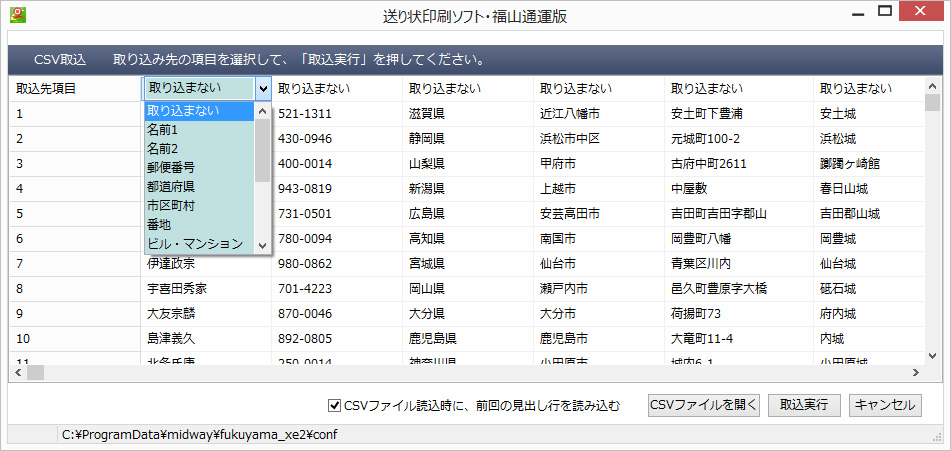Pick 市区町村 in the dropdown list
The image size is (951, 451).
coord(199,205)
